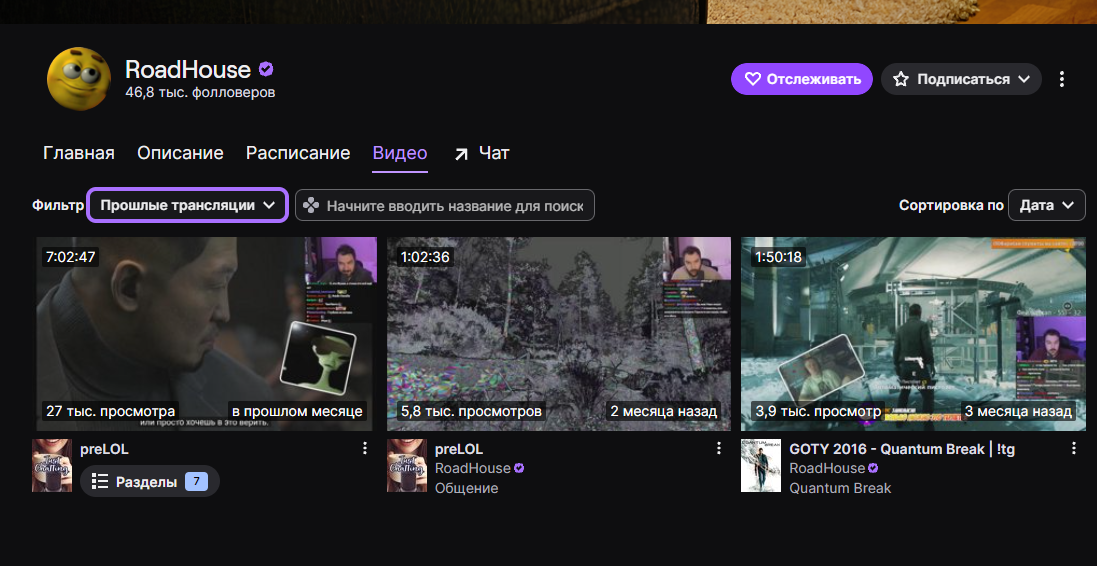Click the 46,8 тыс. фолловеров text

pos(200,92)
